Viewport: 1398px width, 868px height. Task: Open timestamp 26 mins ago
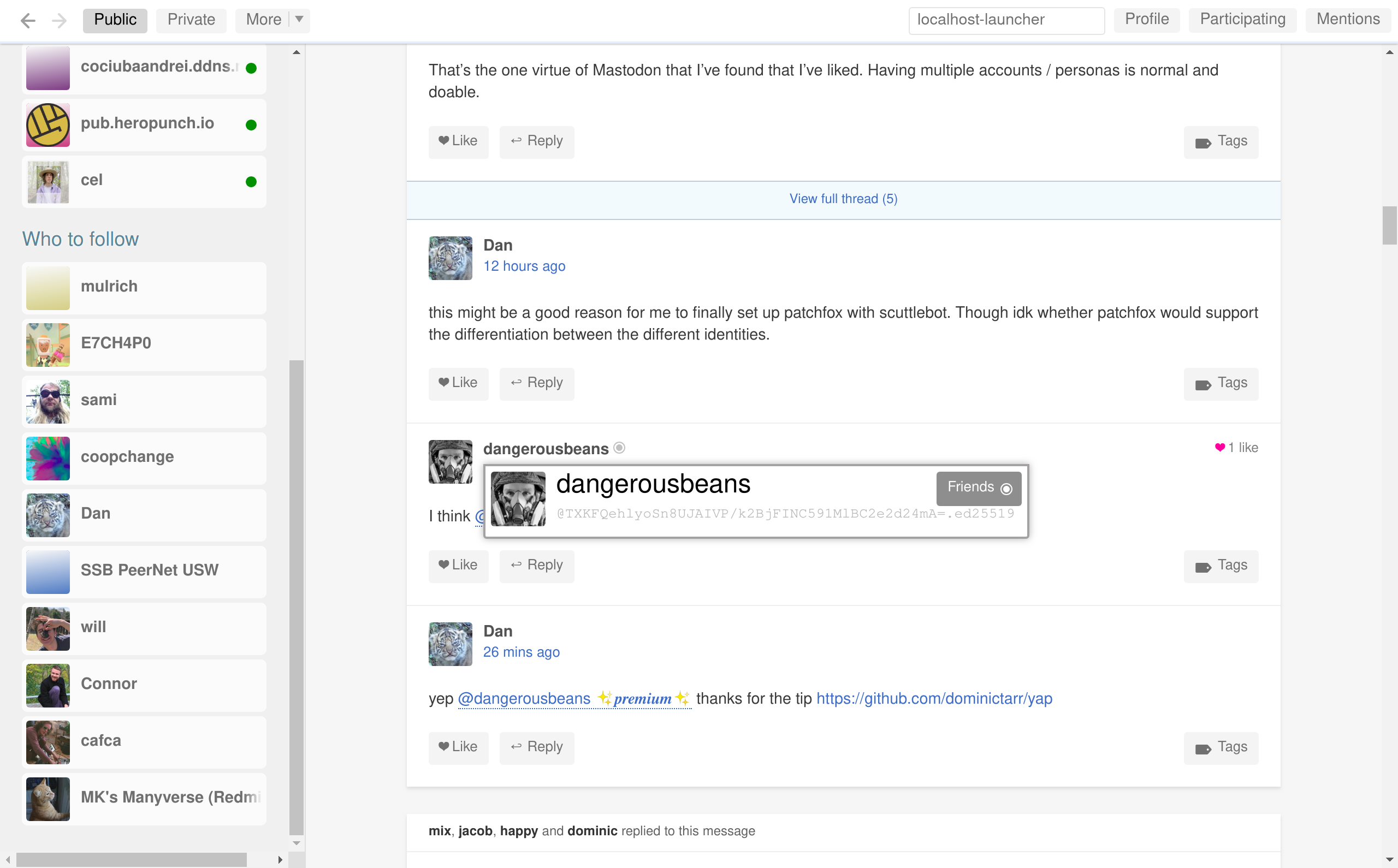coord(522,652)
